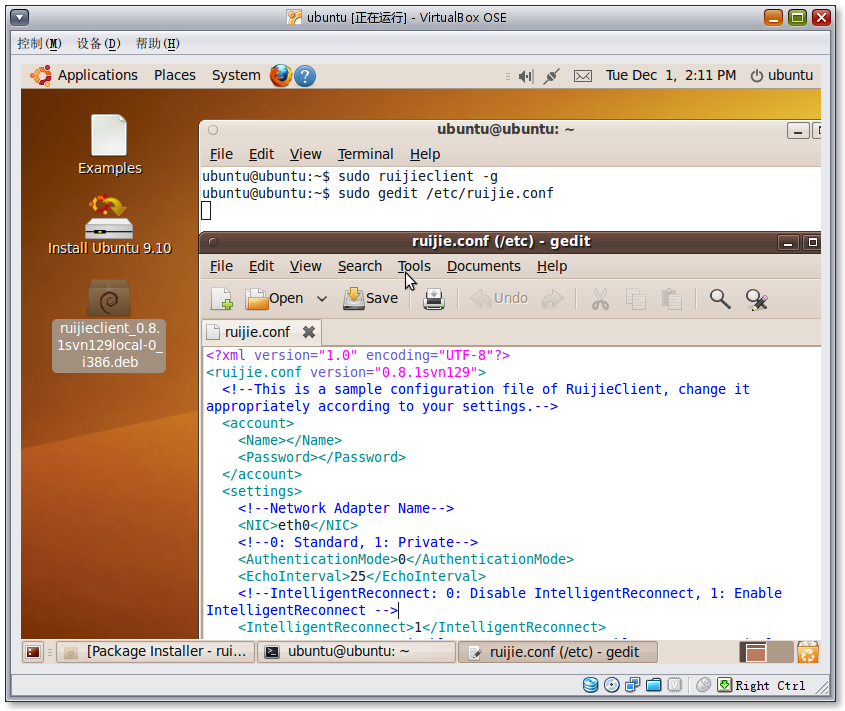Open the terminal window's File menu
845x711 pixels.
click(x=221, y=154)
